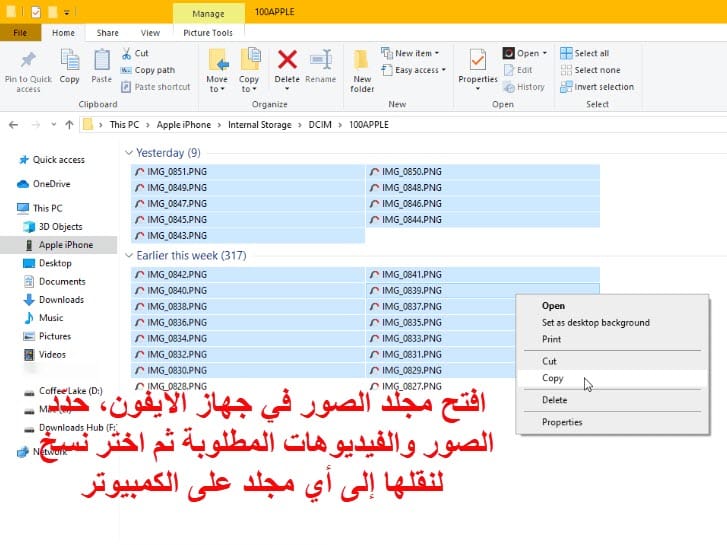This screenshot has height=545, width=727.
Task: Choose Delete in context menu
Action: click(612, 400)
